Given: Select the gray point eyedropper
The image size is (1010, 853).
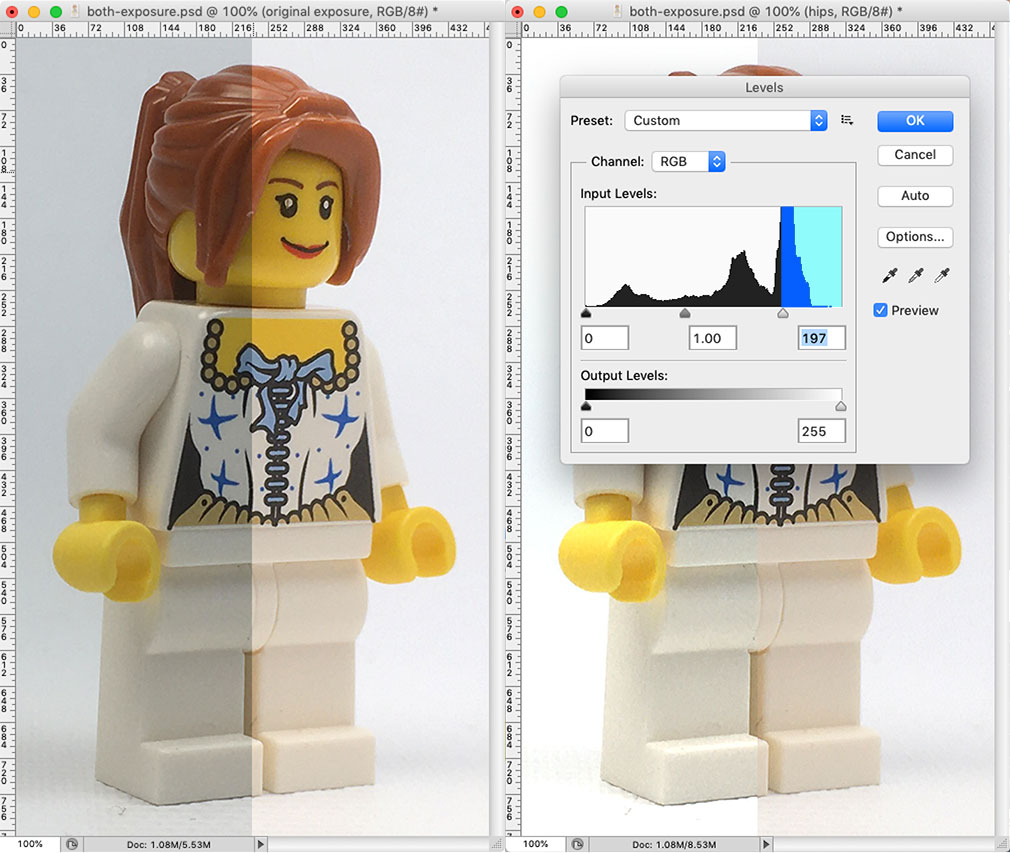Looking at the screenshot, I should pyautogui.click(x=915, y=275).
